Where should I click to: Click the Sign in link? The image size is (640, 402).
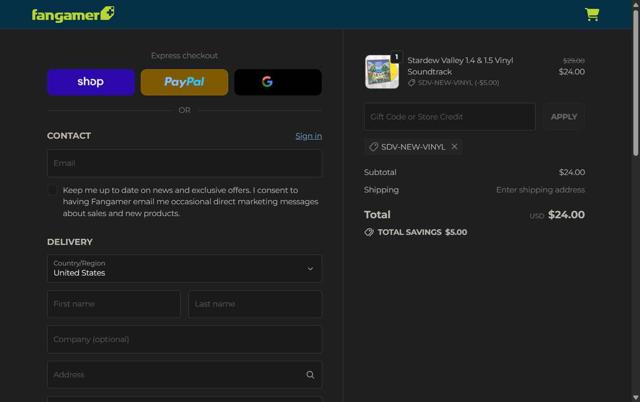(x=308, y=136)
